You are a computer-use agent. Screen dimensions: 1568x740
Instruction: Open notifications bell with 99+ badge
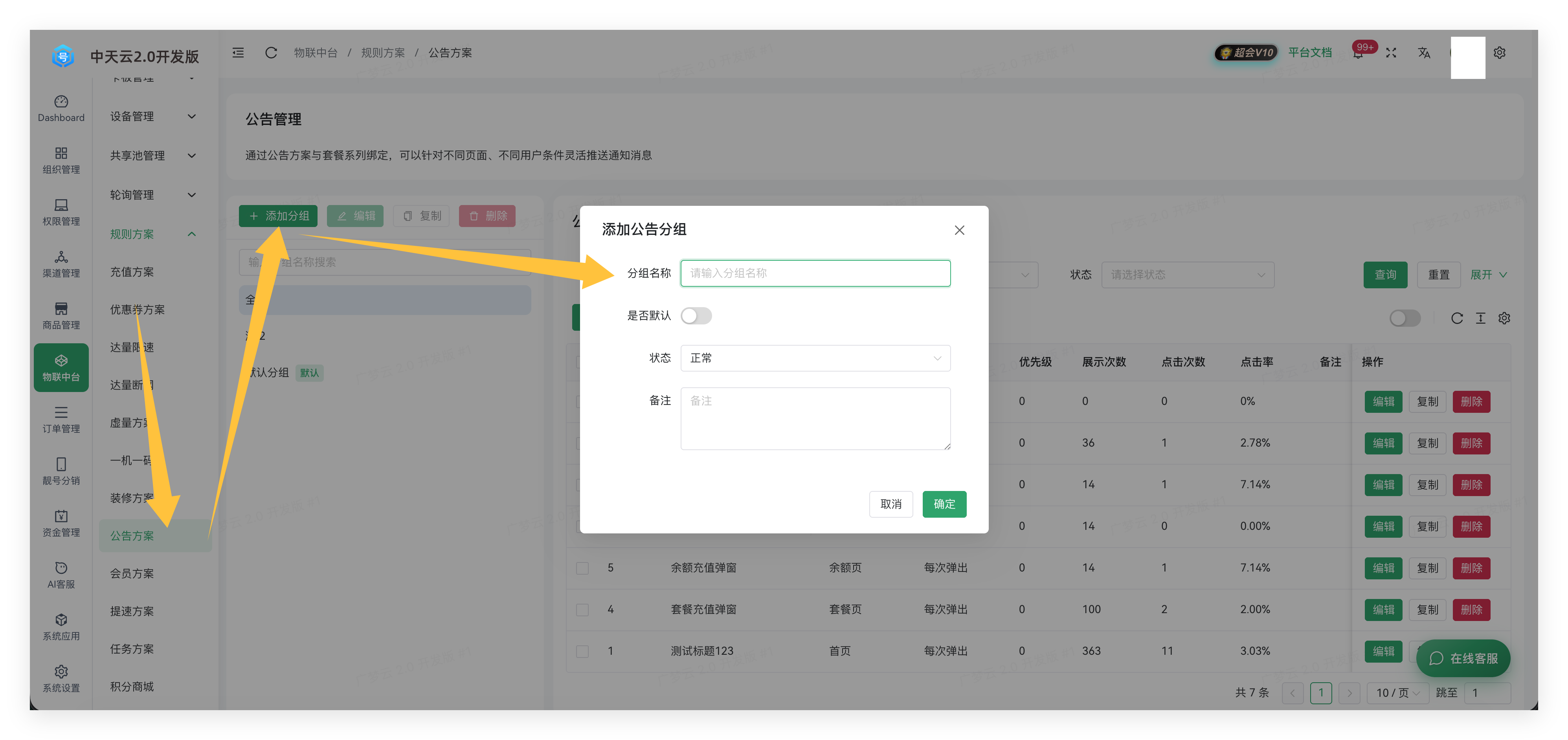[1358, 53]
